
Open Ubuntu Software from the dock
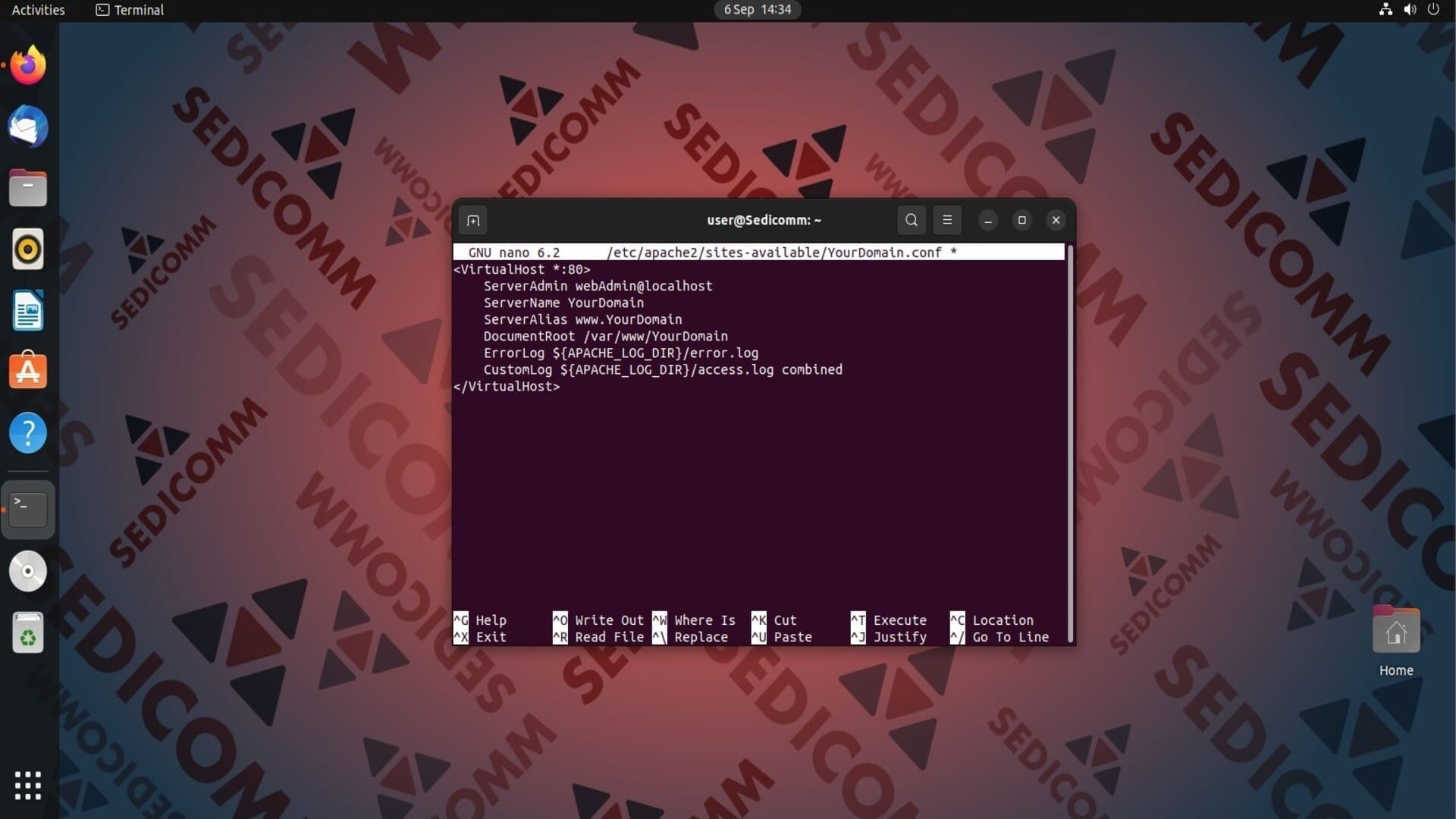coord(28,372)
